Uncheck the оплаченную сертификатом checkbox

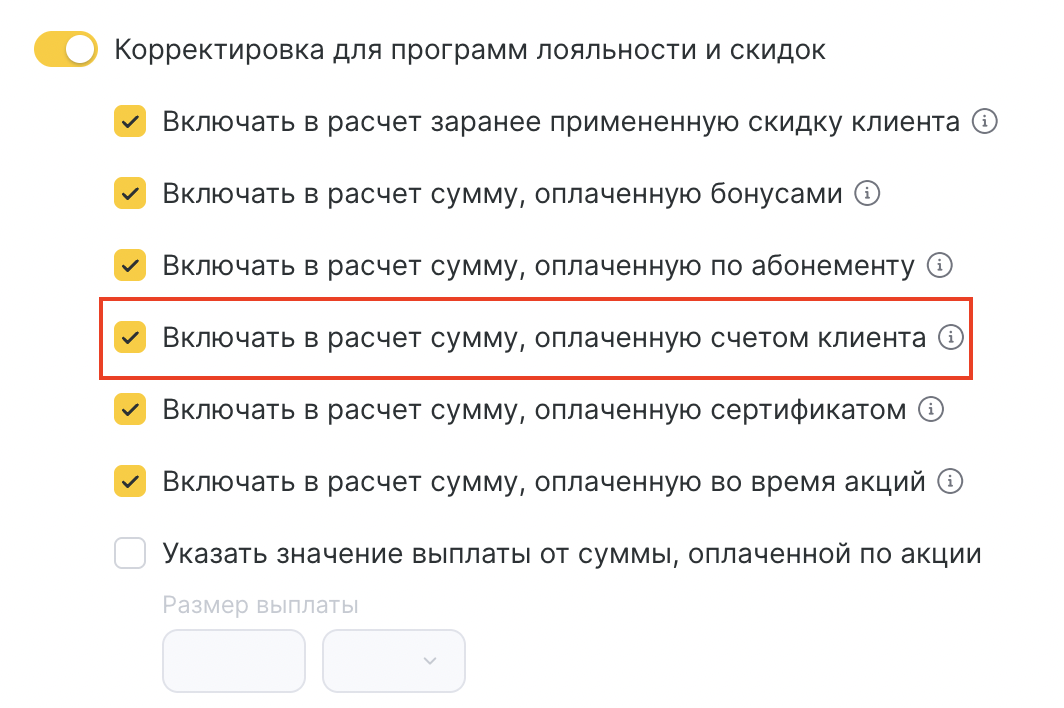[x=130, y=409]
